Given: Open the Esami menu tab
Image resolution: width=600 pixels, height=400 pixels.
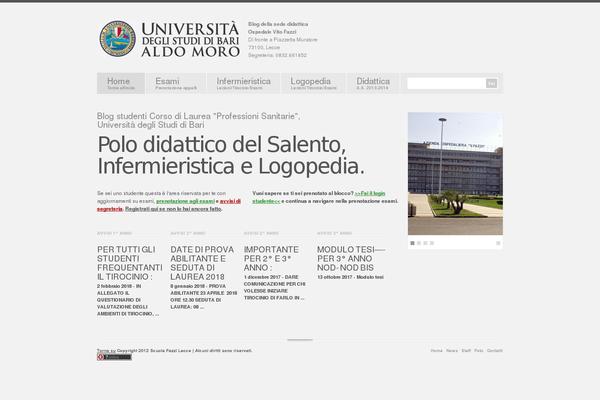Looking at the screenshot, I should (176, 83).
